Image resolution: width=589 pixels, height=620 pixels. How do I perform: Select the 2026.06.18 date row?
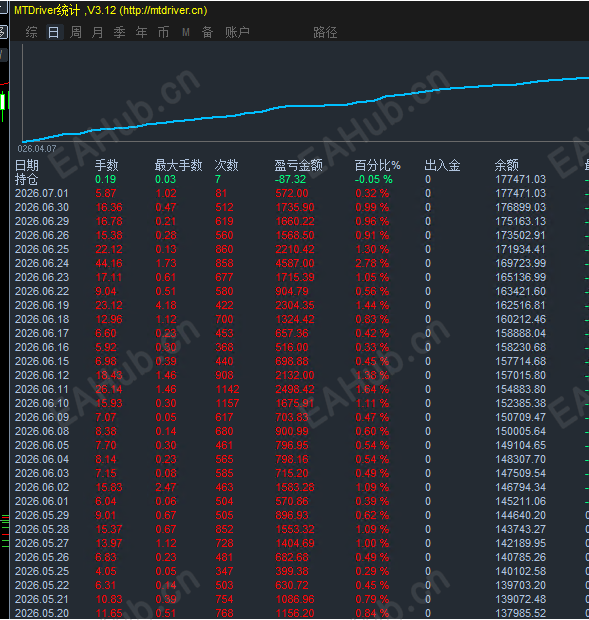[x=42, y=319]
